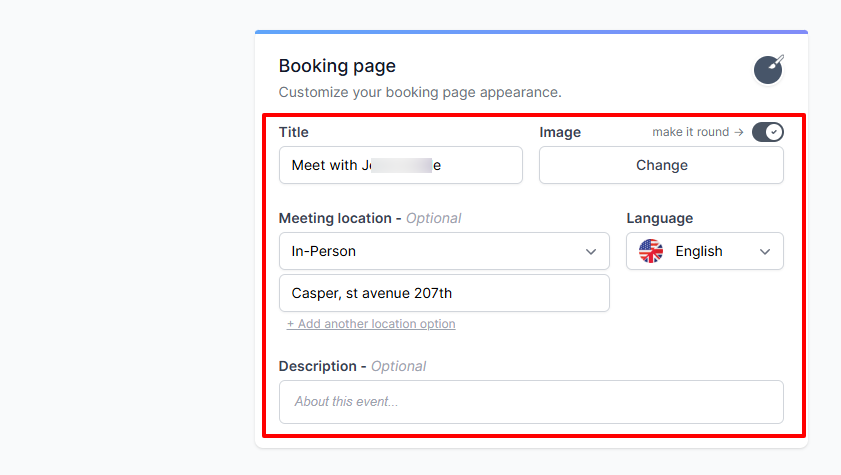This screenshot has height=475, width=841.
Task: Toggle the make it round switch
Action: 768,132
